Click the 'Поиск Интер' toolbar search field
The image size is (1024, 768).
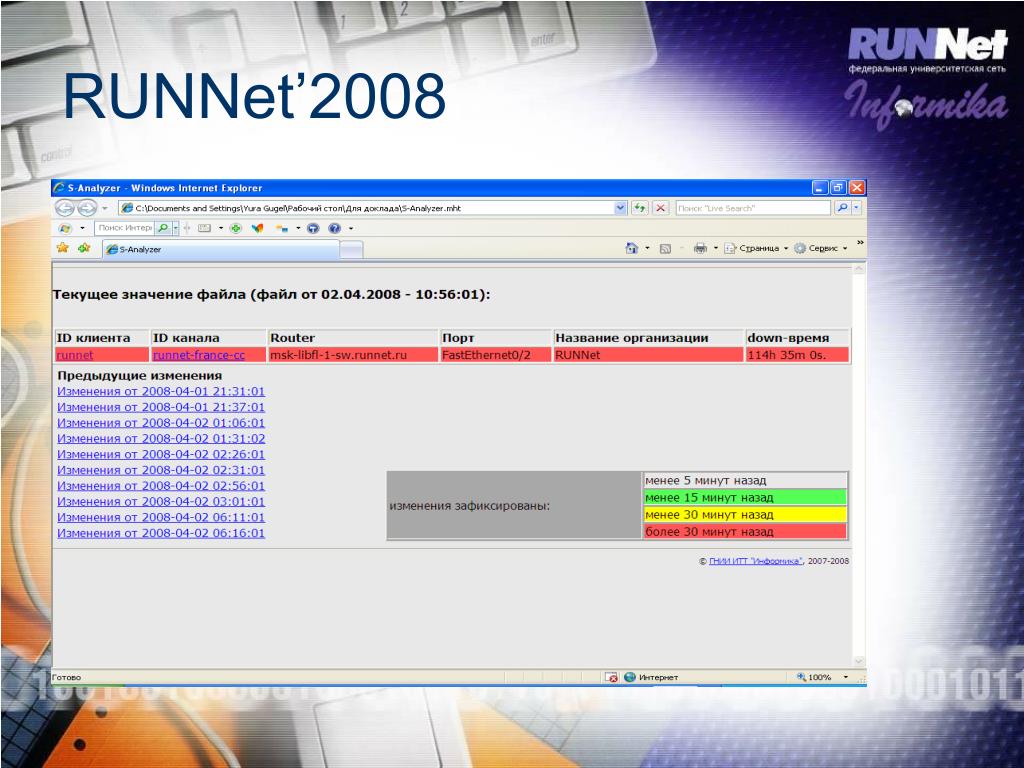pos(124,228)
